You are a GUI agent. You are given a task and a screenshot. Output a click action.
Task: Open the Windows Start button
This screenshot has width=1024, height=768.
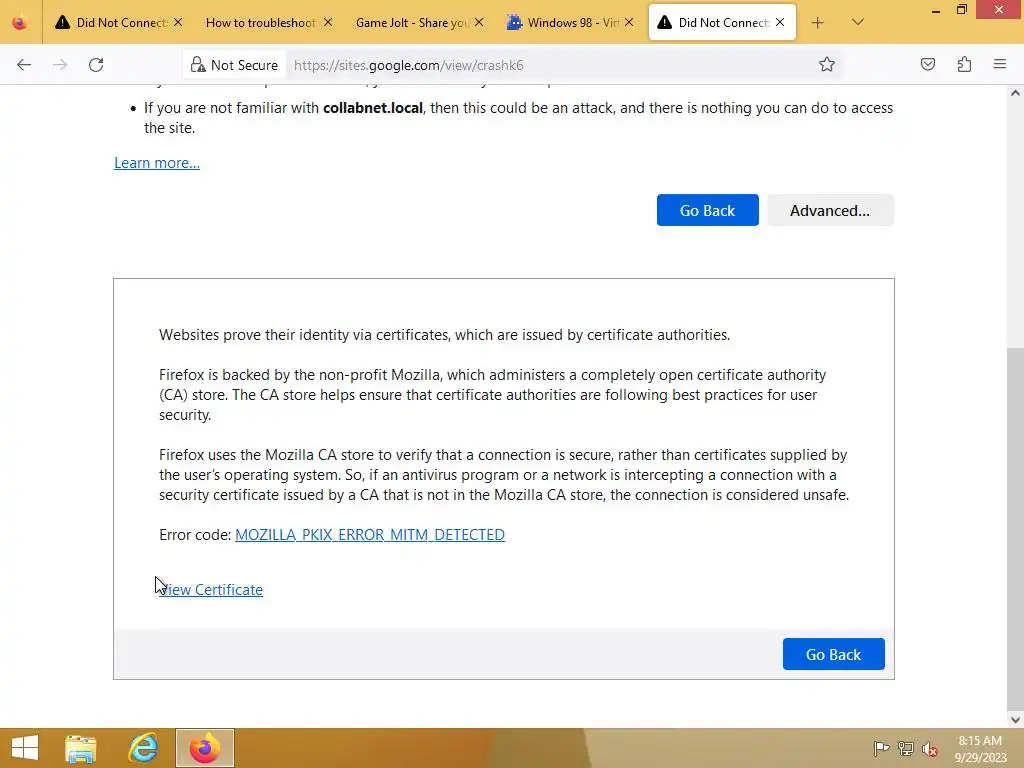click(25, 748)
